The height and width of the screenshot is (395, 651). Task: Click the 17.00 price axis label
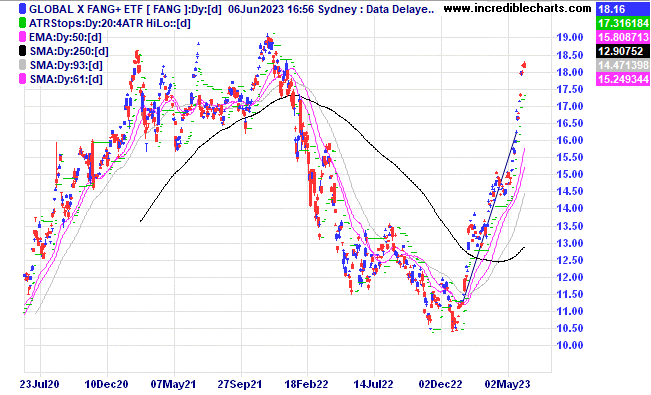tap(570, 106)
